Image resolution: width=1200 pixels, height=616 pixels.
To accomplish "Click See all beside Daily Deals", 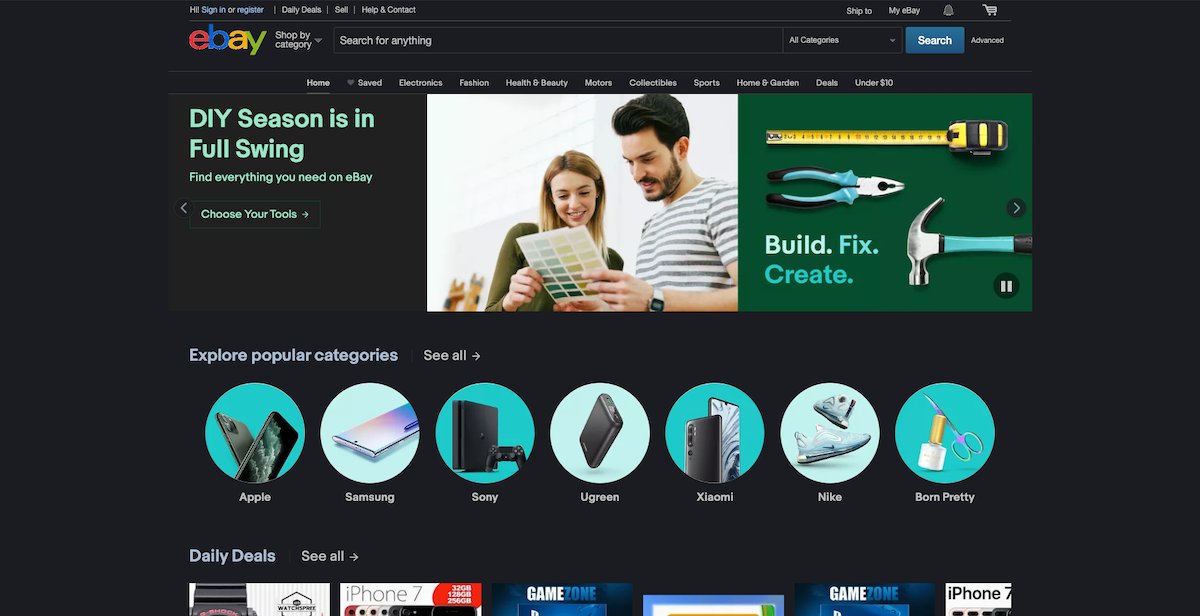I will pyautogui.click(x=330, y=556).
